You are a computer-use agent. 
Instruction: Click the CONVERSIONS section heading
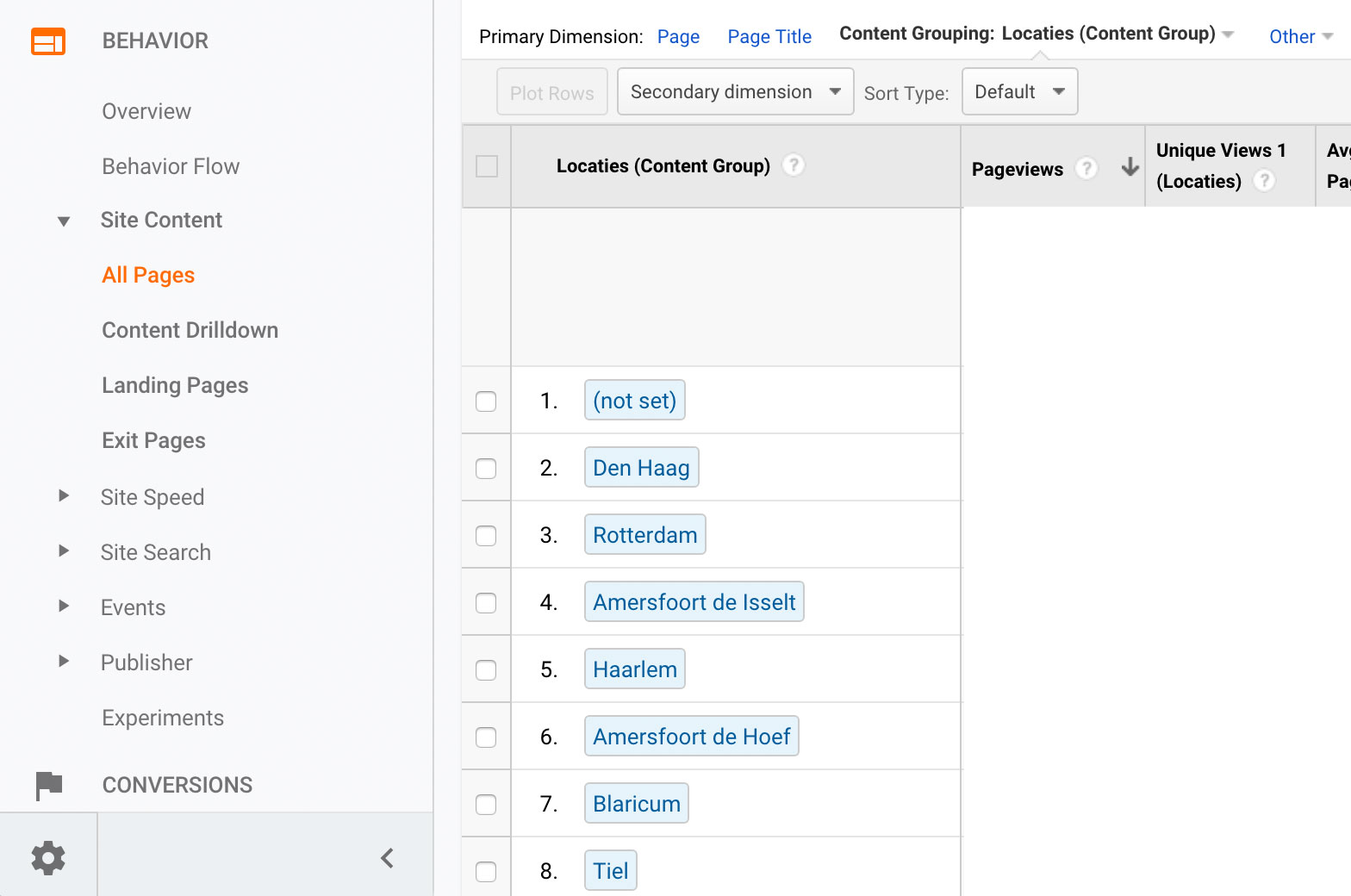pyautogui.click(x=177, y=785)
